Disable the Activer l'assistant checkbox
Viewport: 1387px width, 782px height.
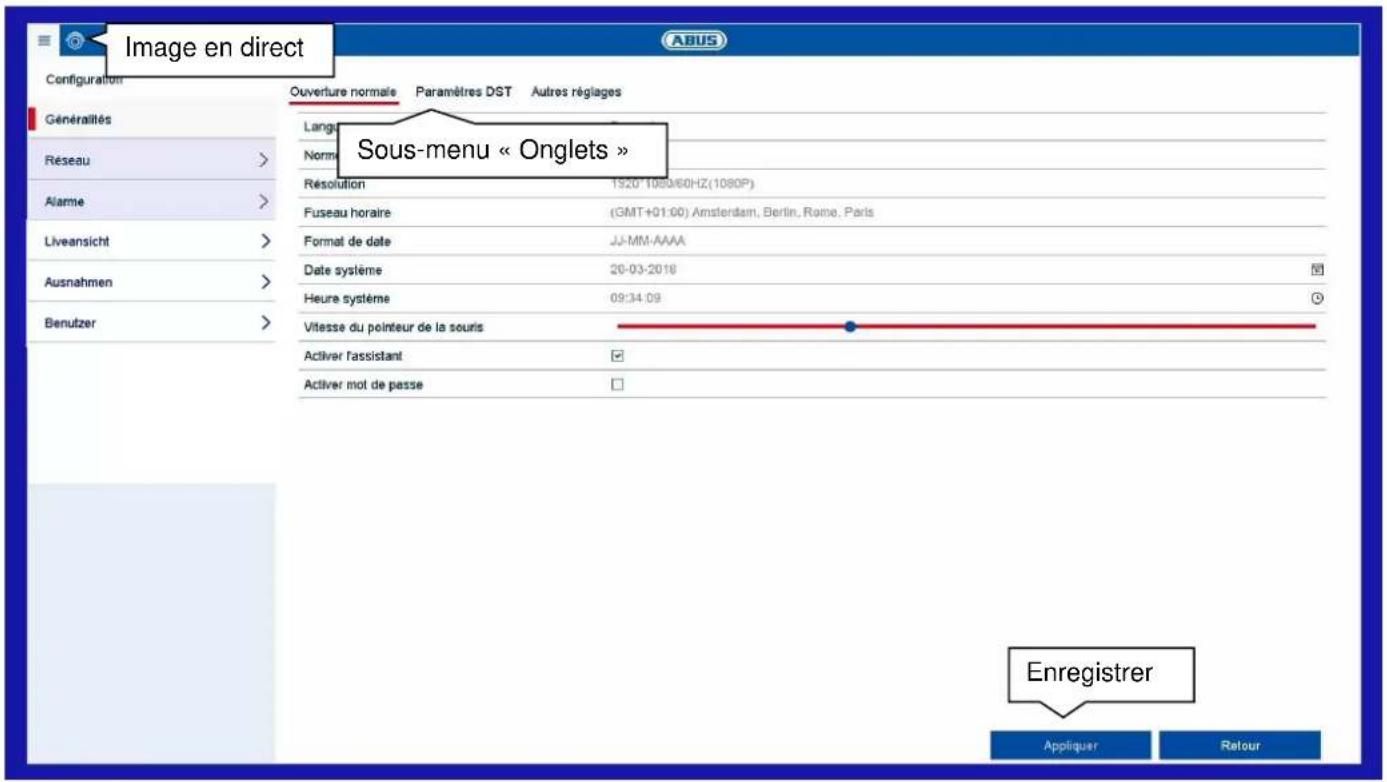point(617,356)
